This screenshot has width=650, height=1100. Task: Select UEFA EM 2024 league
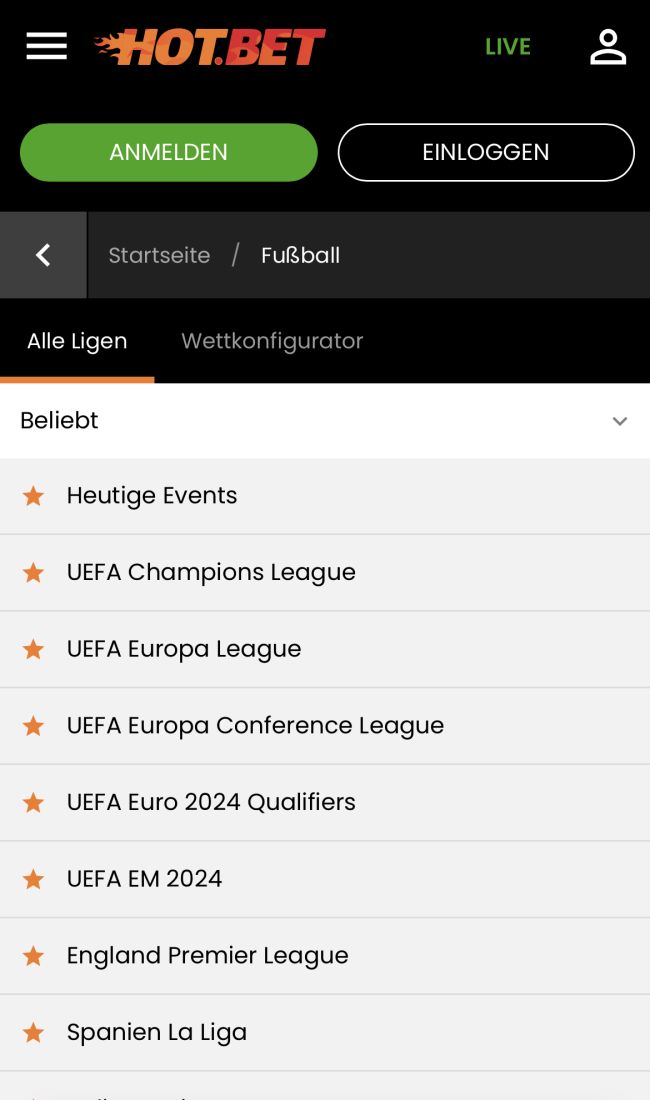click(144, 879)
